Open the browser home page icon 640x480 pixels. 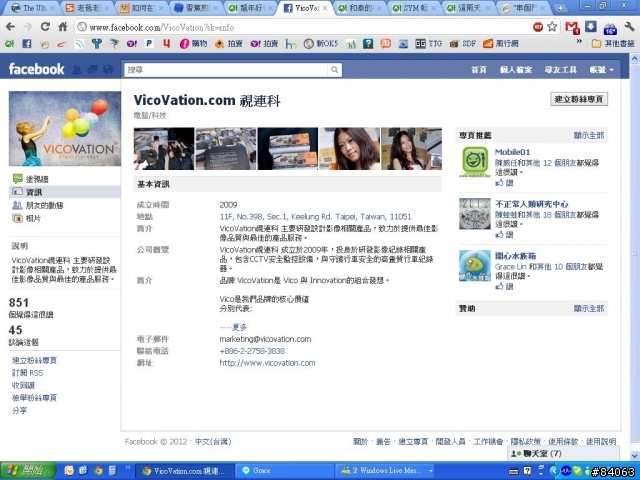(x=62, y=27)
